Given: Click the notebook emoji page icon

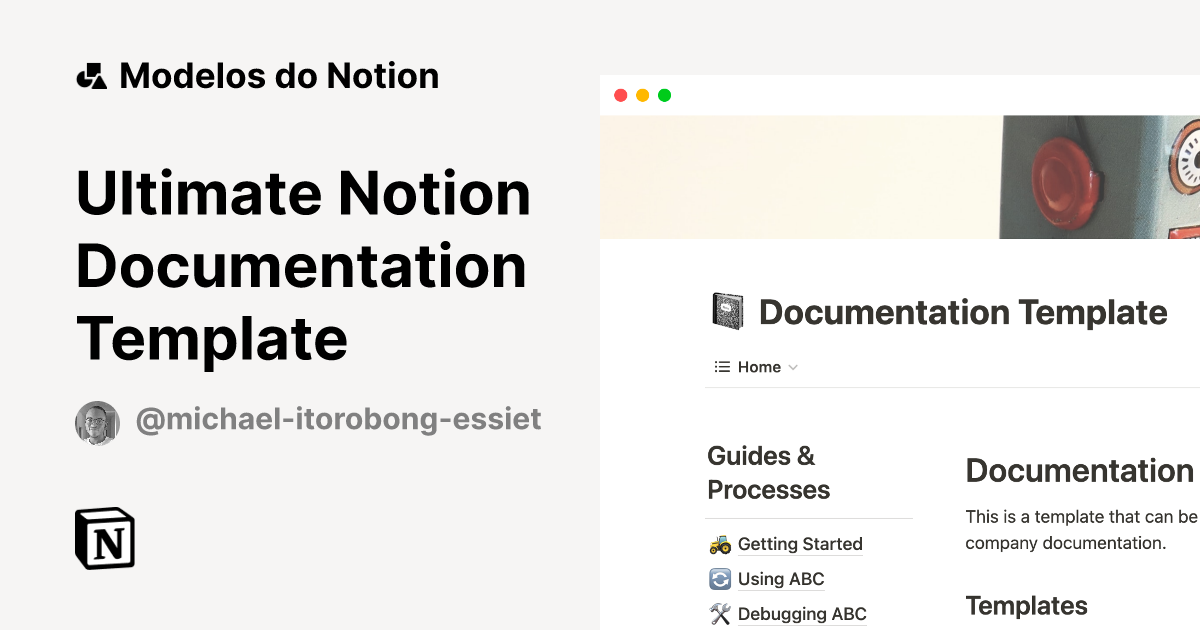Looking at the screenshot, I should [x=729, y=310].
